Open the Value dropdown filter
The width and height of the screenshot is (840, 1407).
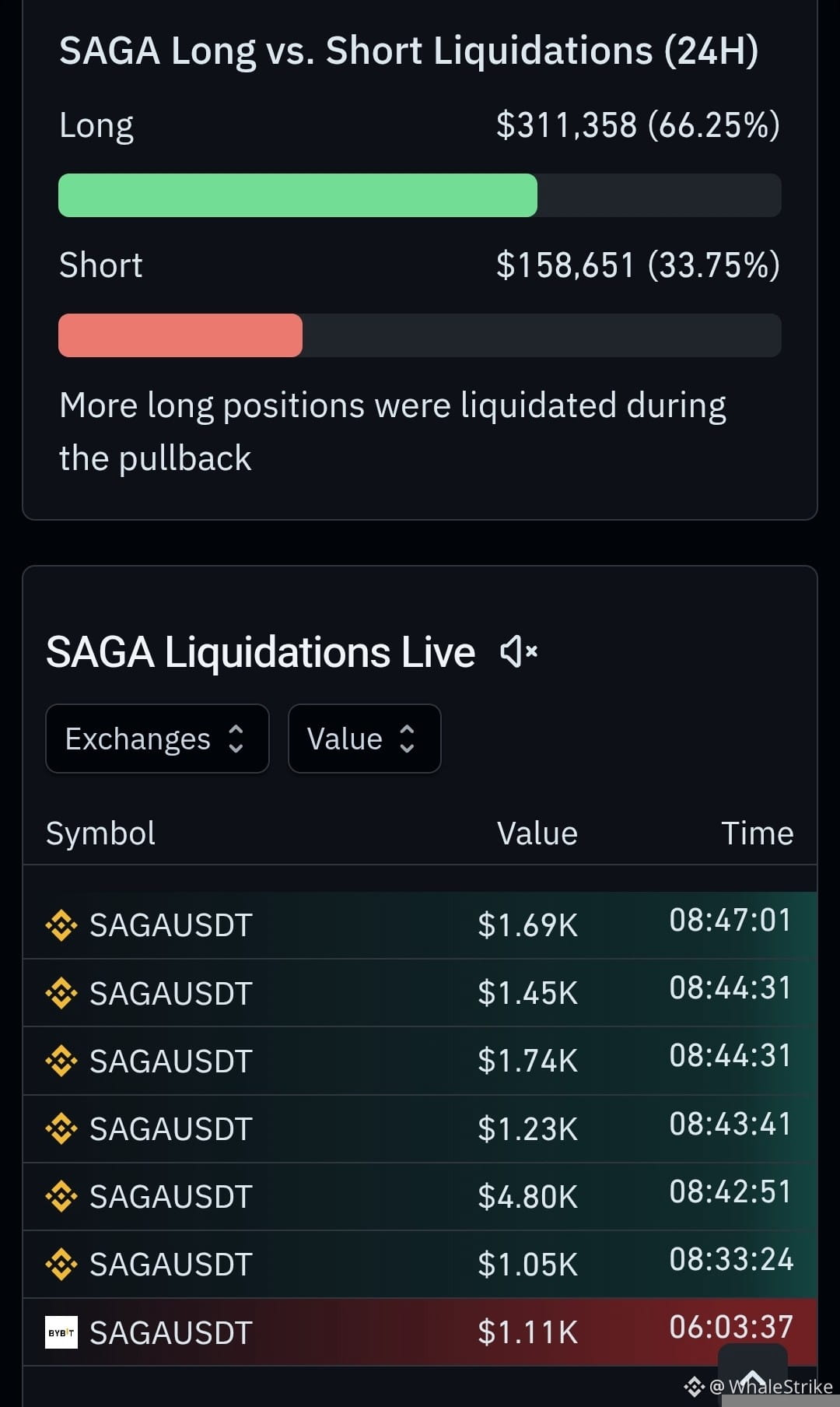364,739
